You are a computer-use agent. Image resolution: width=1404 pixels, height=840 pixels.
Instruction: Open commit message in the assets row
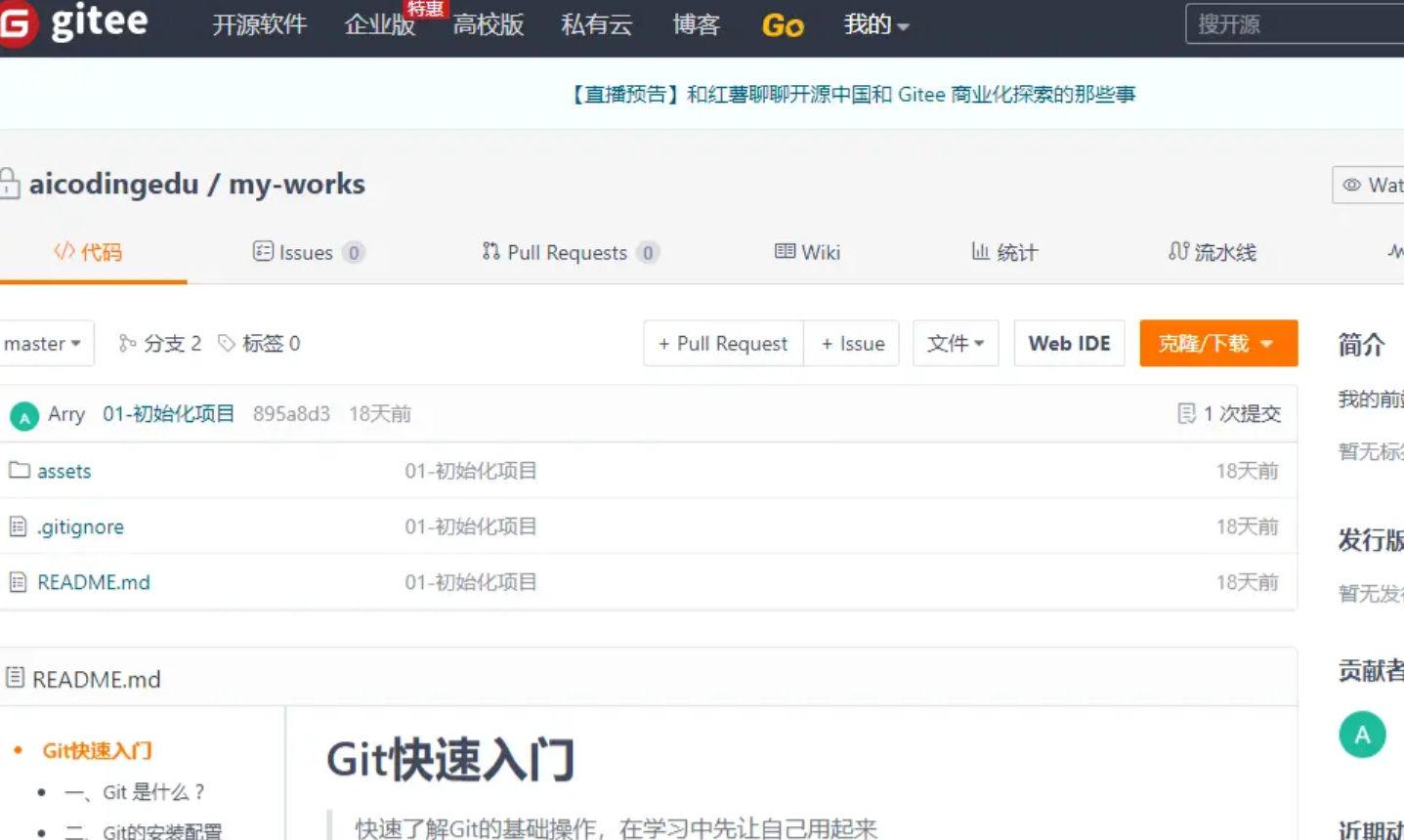click(x=471, y=471)
